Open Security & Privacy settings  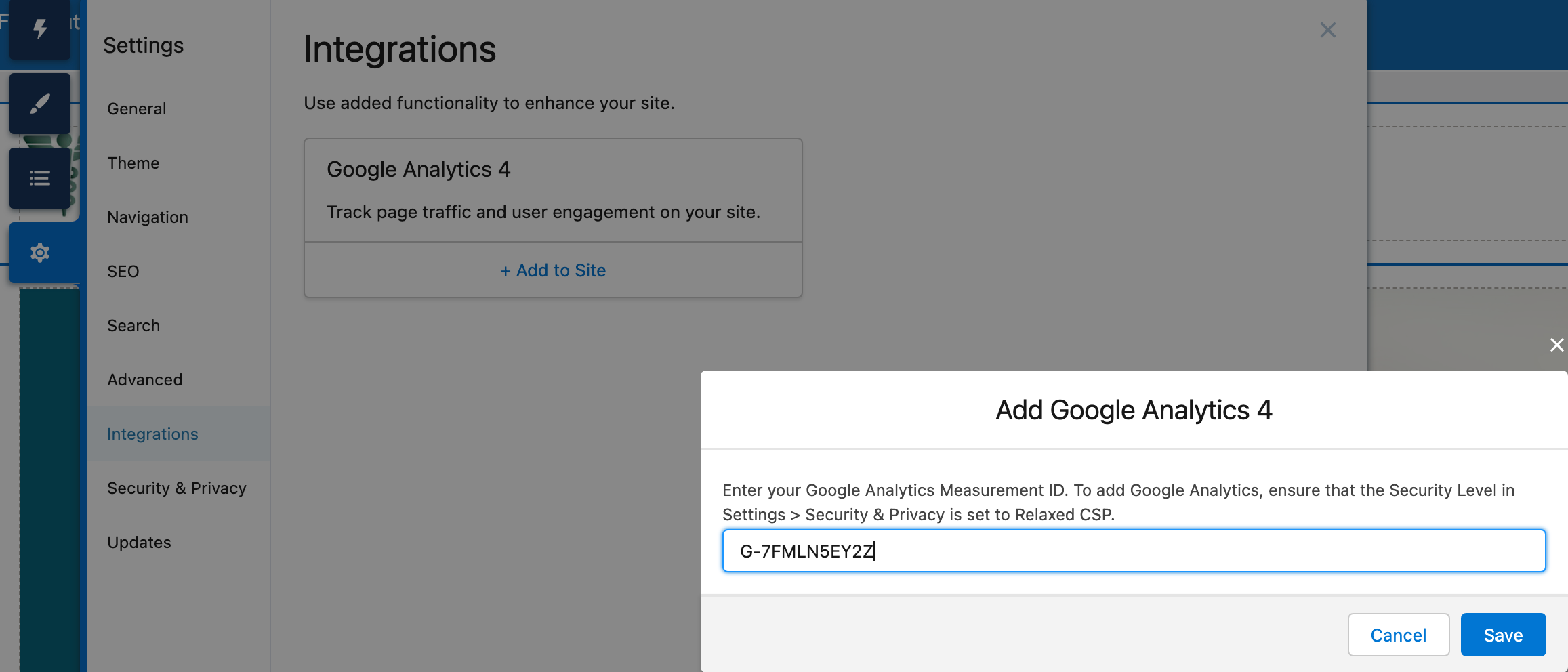pos(176,488)
